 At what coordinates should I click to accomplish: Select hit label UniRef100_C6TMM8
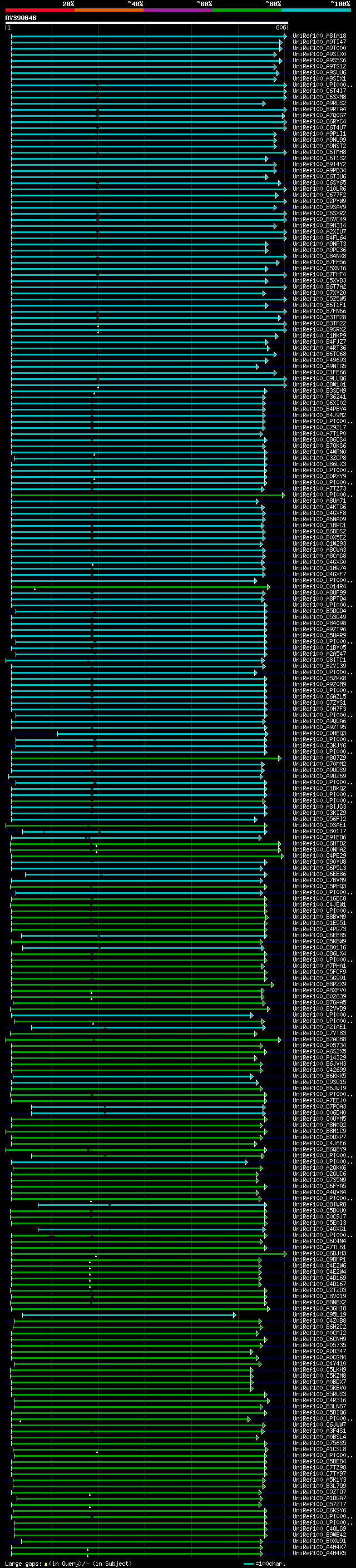319,152
